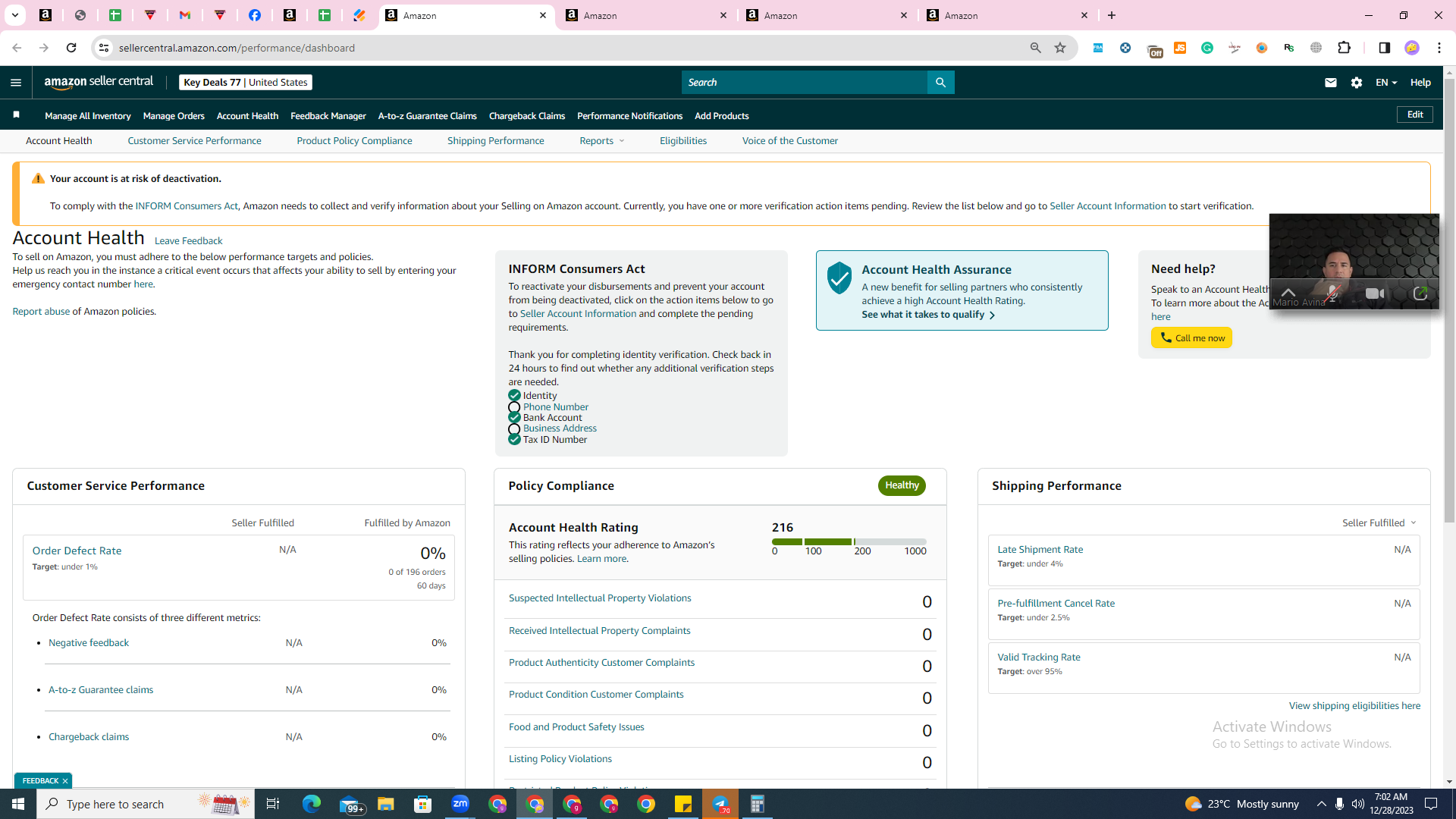
Task: Click the Phone Number pending circle
Action: 514,407
